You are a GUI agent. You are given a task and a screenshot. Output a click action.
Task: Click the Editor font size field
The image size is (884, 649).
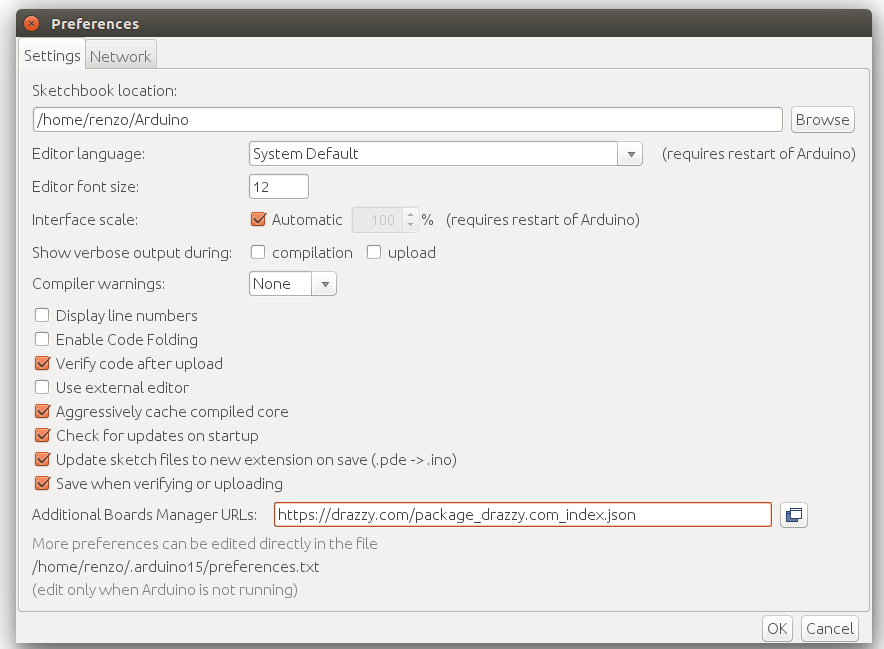click(278, 187)
